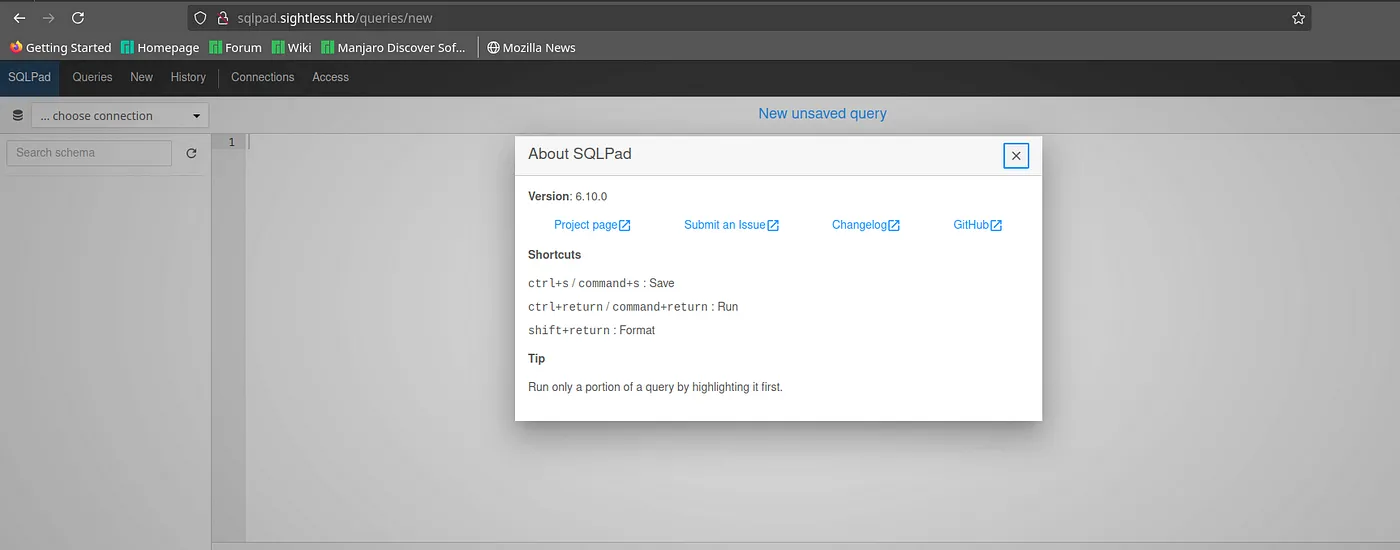Click the Shortcuts heading
The width and height of the screenshot is (1400, 550).
[x=554, y=255]
